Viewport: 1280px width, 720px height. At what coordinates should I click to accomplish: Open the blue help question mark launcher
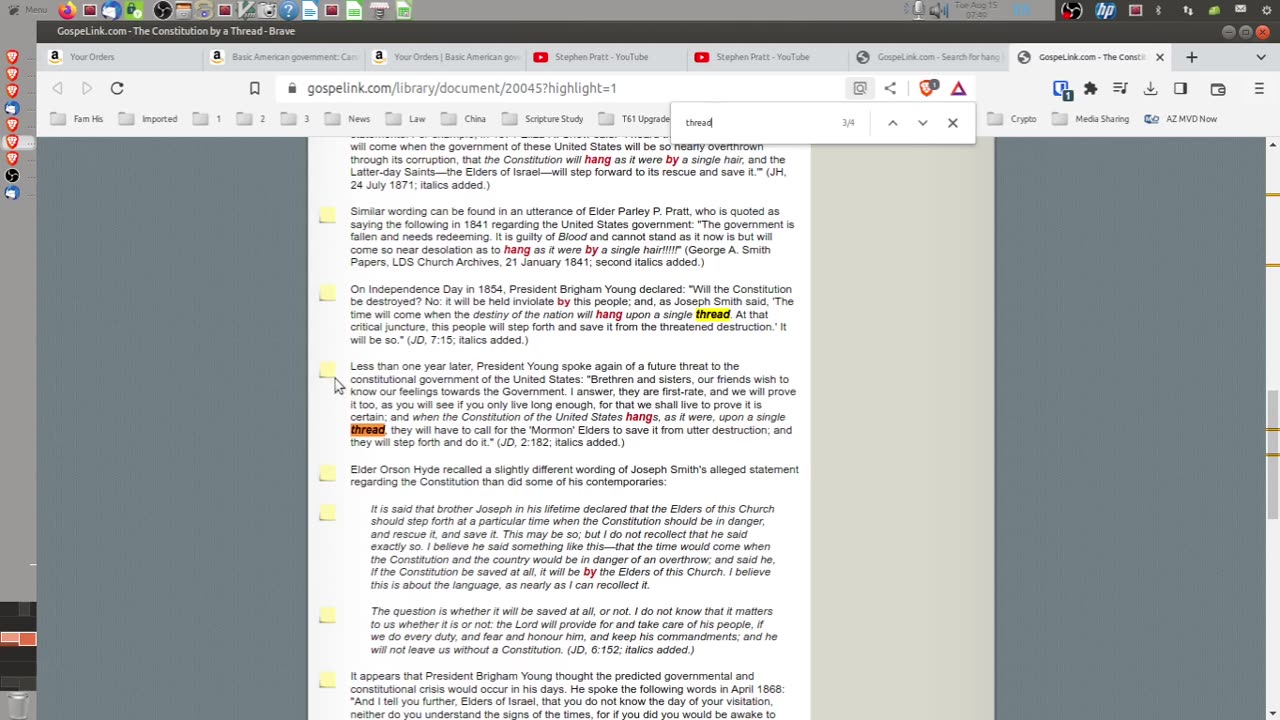point(288,11)
